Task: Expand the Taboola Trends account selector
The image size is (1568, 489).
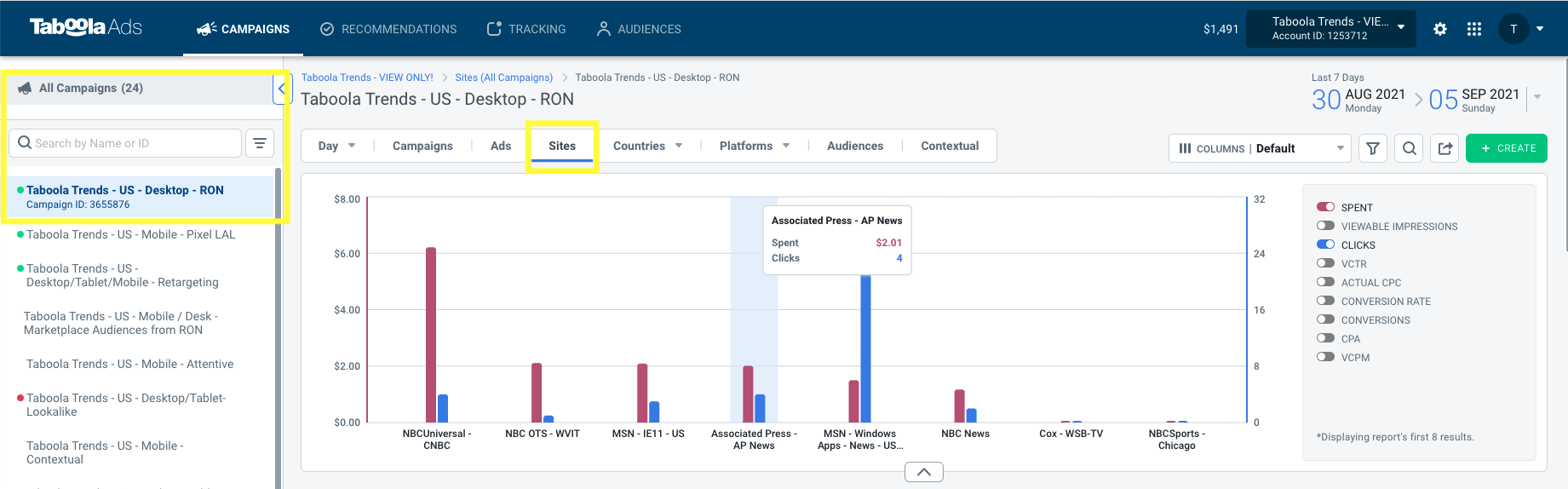Action: (1331, 29)
